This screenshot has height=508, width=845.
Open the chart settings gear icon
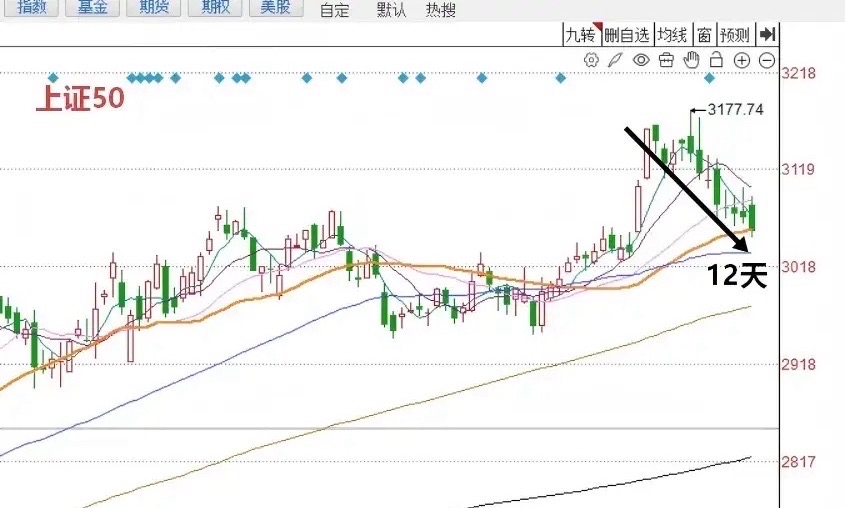[x=591, y=60]
